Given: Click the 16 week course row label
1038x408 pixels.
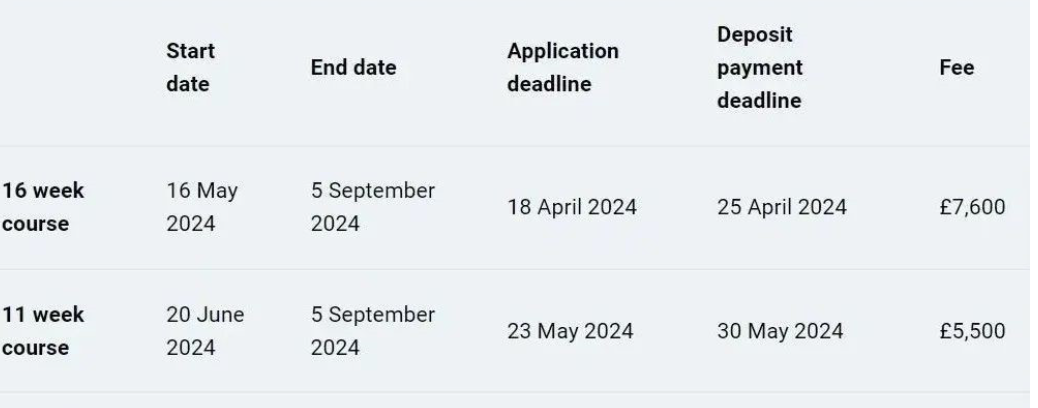Looking at the screenshot, I should (x=42, y=207).
